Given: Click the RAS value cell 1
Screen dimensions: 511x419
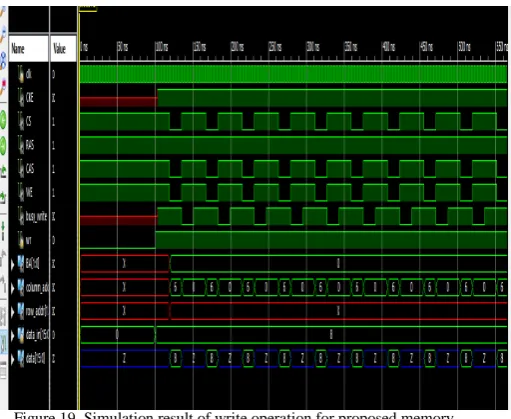Looking at the screenshot, I should (54, 146).
